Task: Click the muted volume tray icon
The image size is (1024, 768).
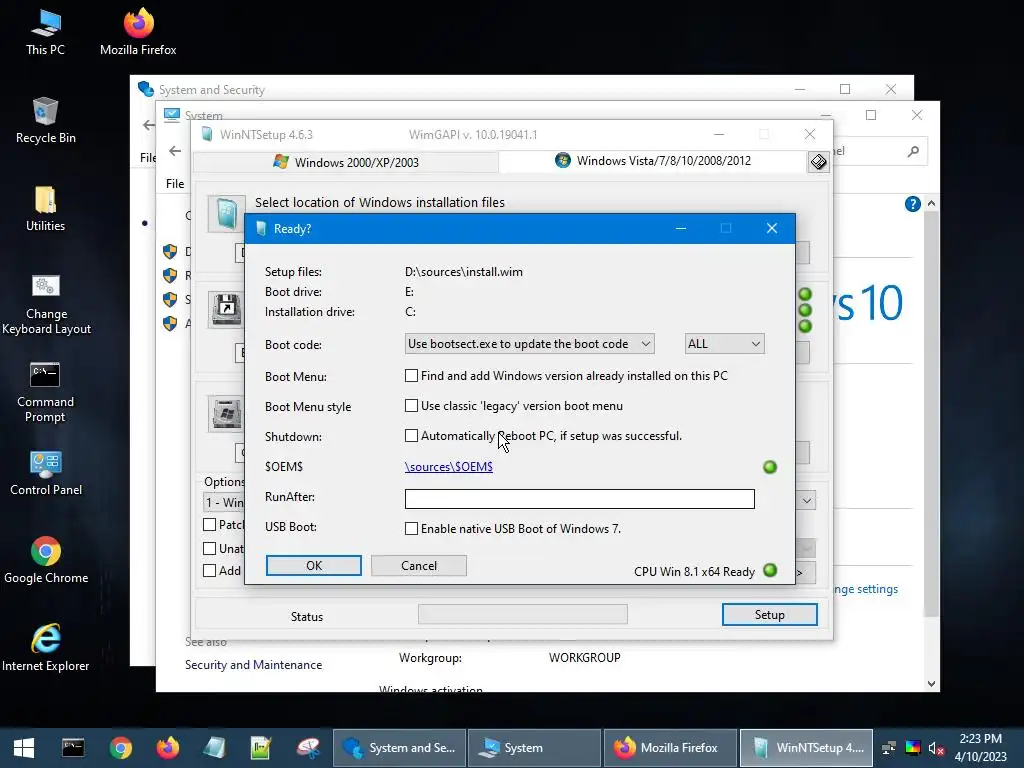Action: tap(936, 748)
